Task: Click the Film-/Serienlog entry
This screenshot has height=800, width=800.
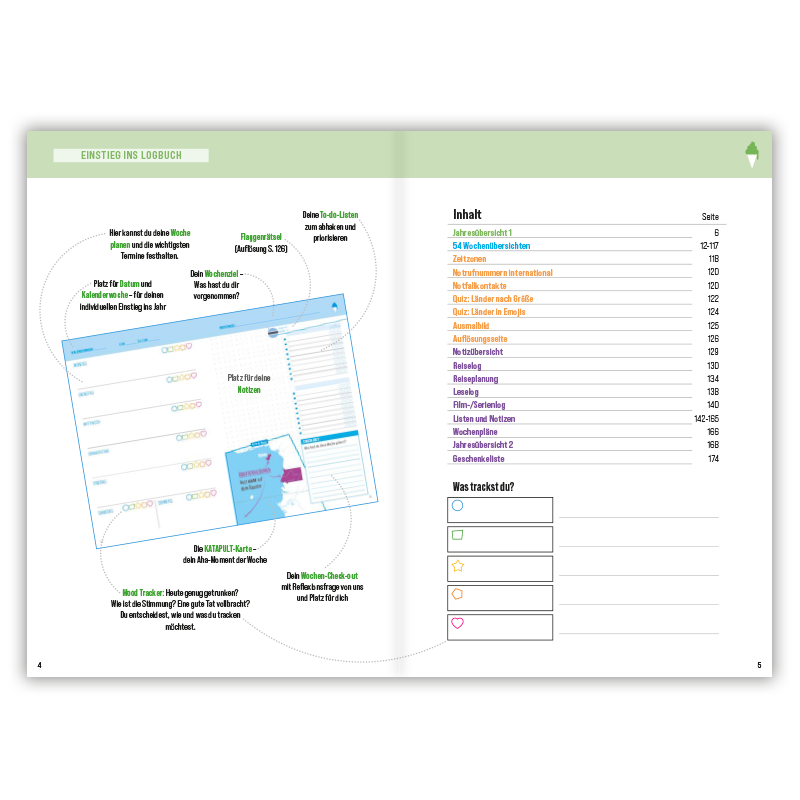Action: coord(480,405)
